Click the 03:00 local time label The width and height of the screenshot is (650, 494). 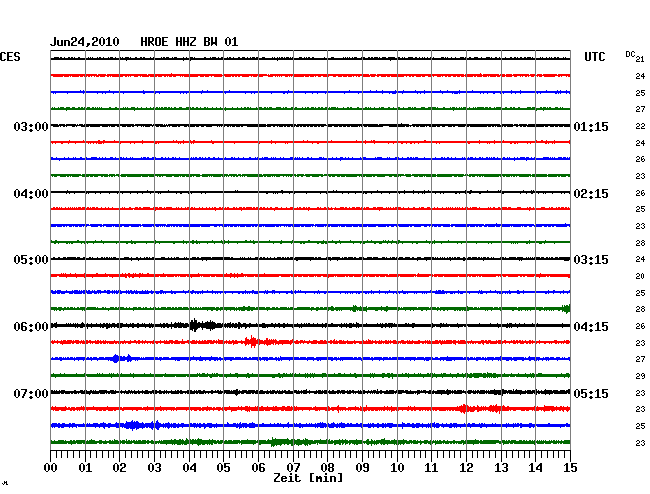click(x=31, y=126)
